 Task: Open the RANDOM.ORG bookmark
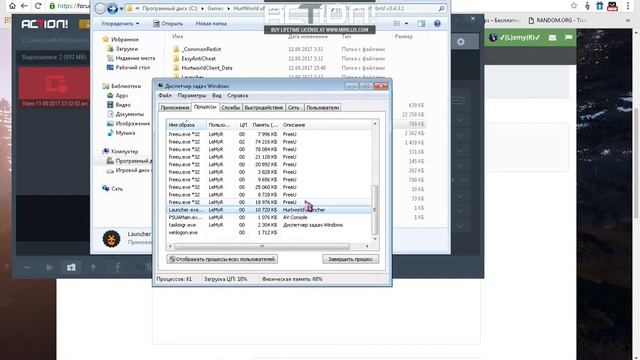(x=557, y=20)
